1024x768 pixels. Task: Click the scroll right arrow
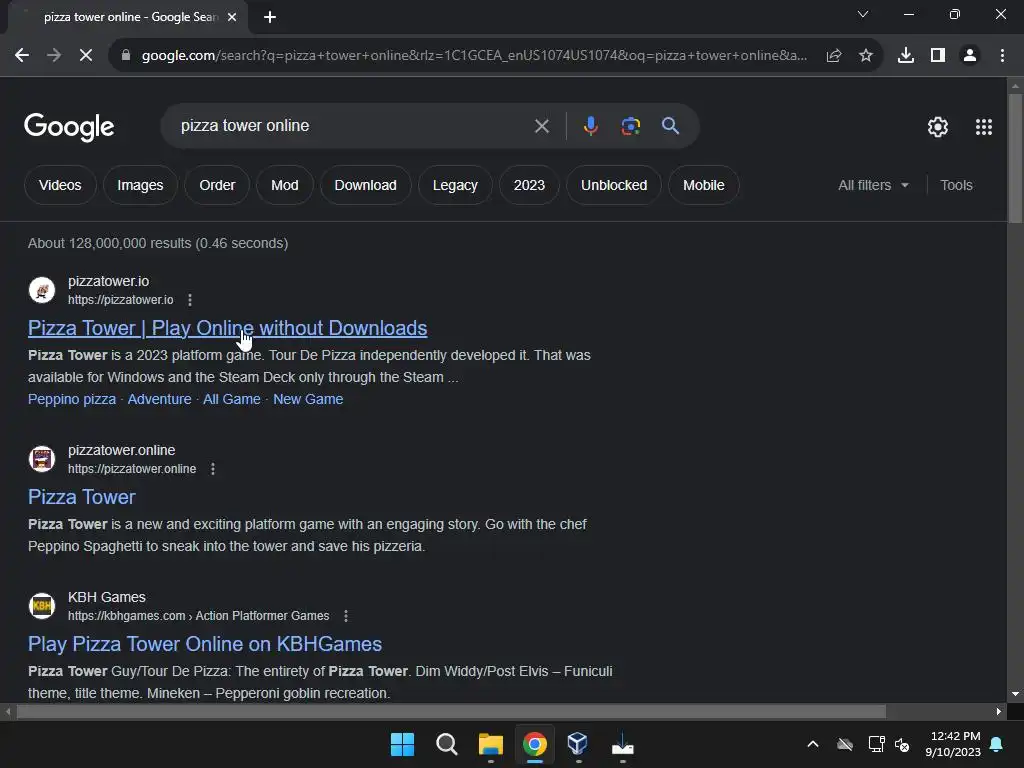pos(999,711)
